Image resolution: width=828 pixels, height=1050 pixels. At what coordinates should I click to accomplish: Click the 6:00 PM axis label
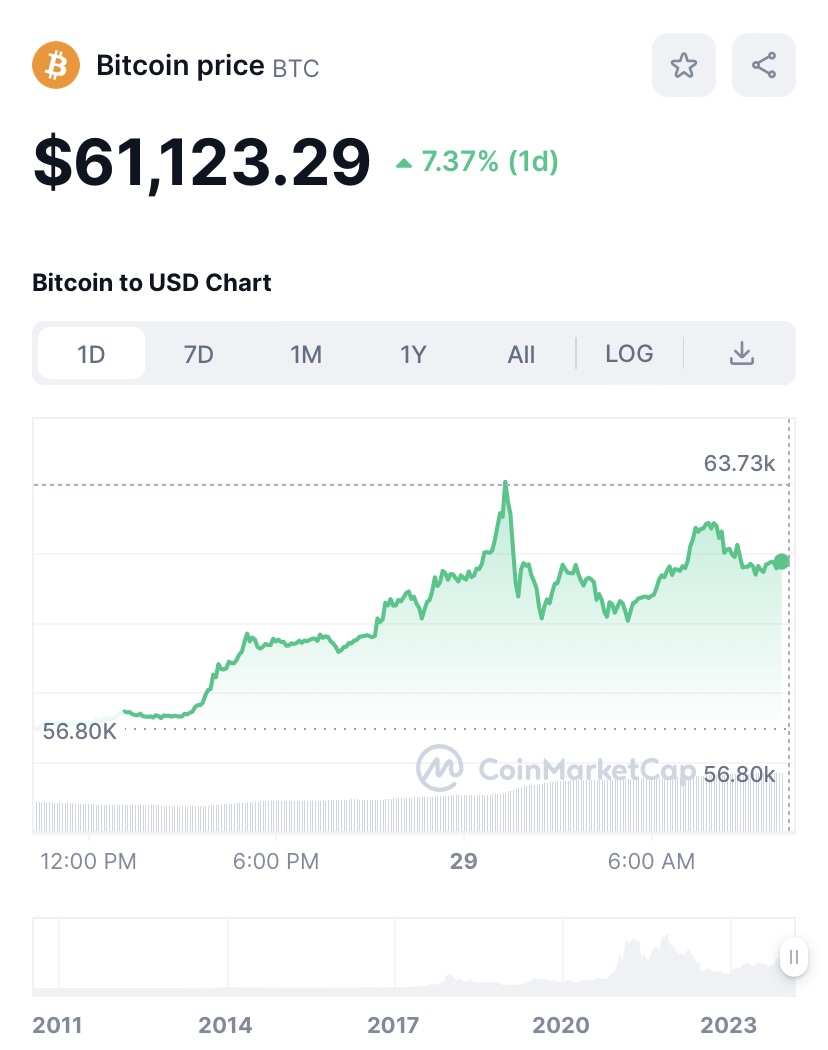(276, 861)
